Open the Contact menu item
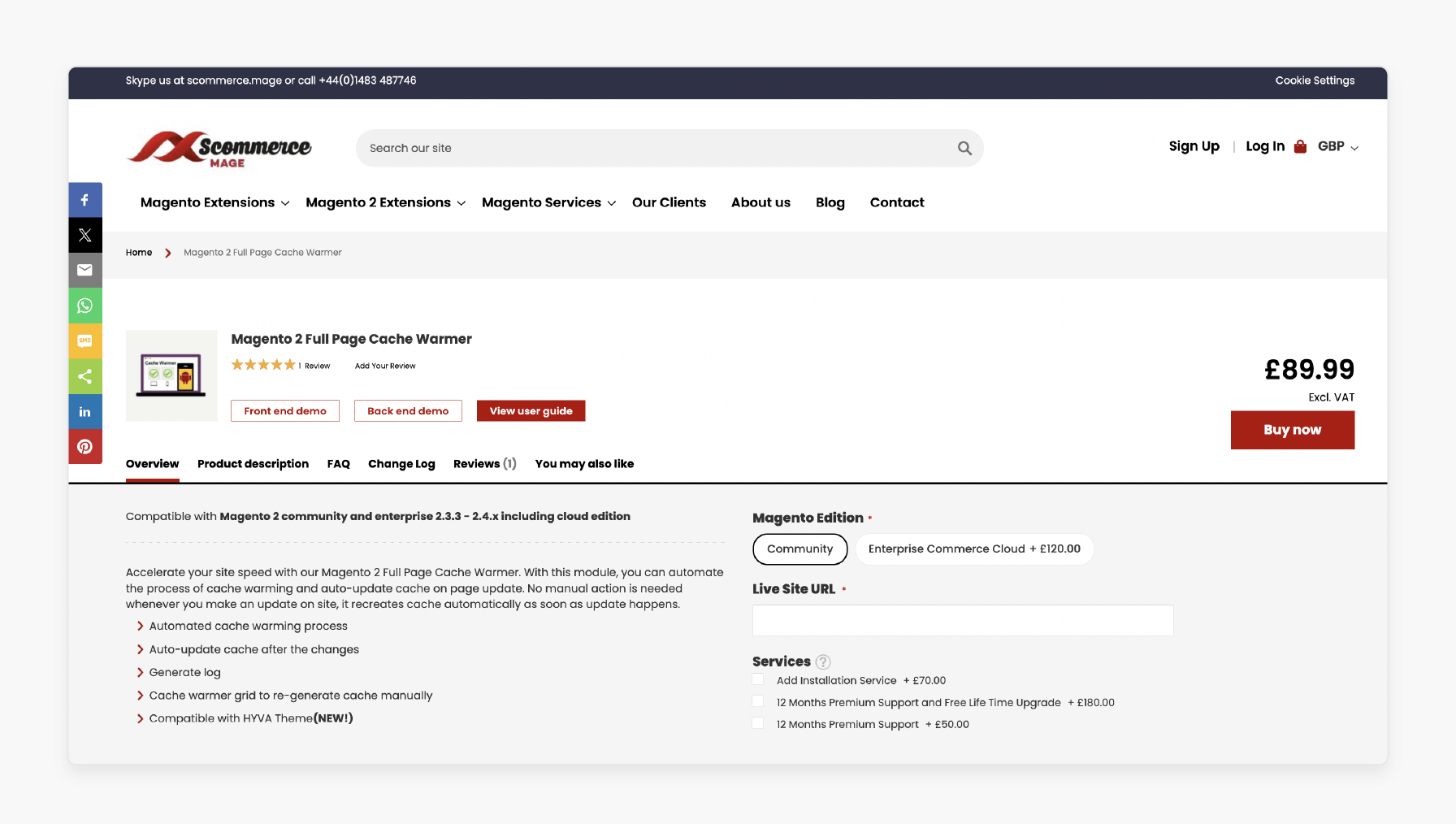1456x824 pixels. click(x=897, y=202)
